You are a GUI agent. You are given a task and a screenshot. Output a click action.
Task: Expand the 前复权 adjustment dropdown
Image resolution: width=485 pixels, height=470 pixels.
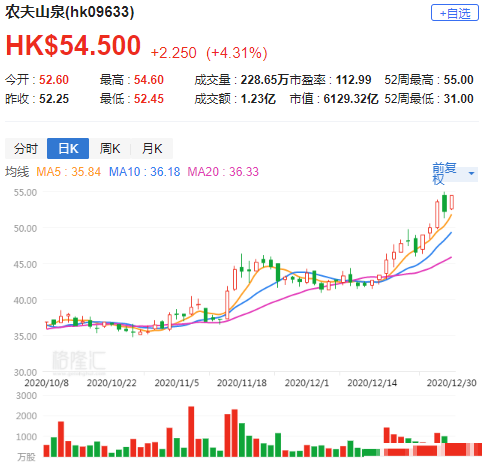point(455,174)
